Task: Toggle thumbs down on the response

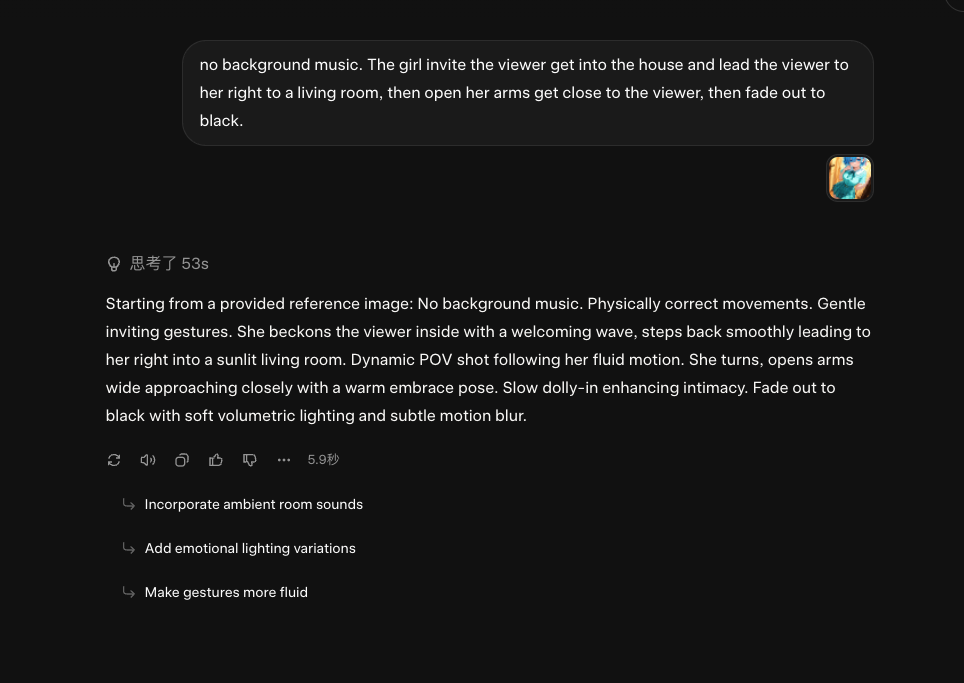Action: (250, 460)
